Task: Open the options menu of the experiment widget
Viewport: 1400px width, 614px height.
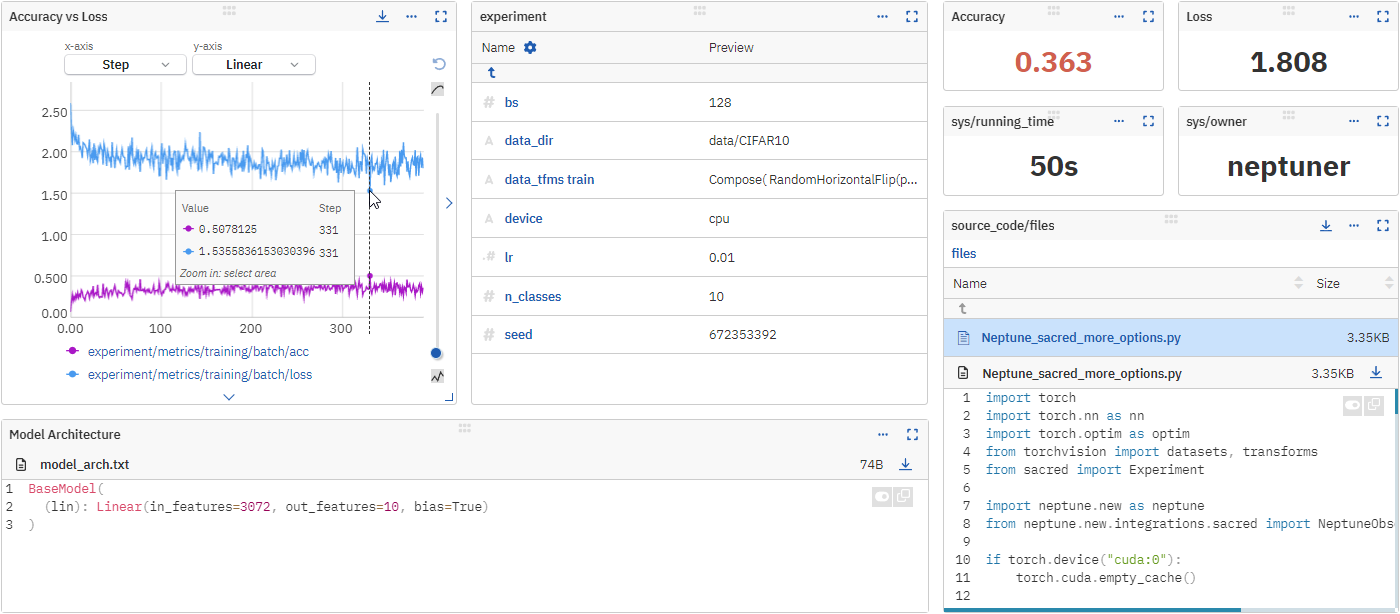Action: [x=882, y=16]
